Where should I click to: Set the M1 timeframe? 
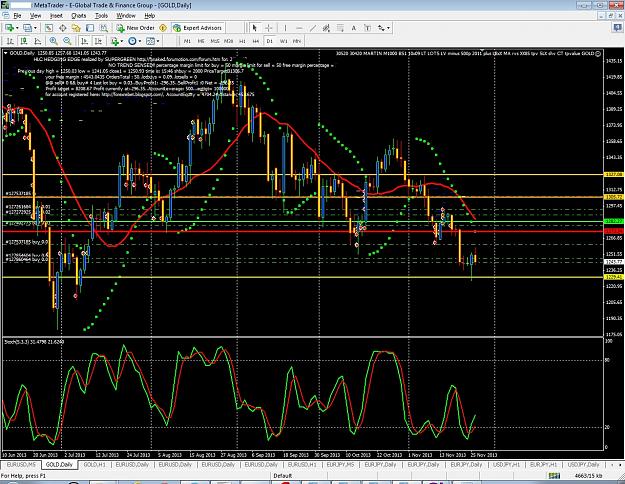pos(187,41)
